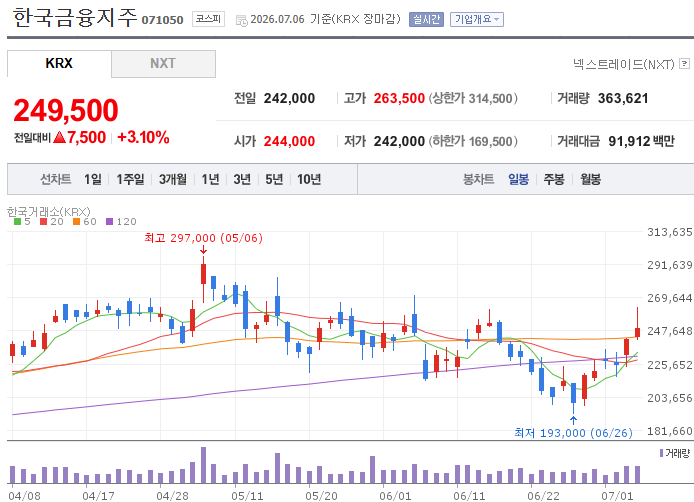
Task: Open the 기업개요 dropdown
Action: (477, 19)
